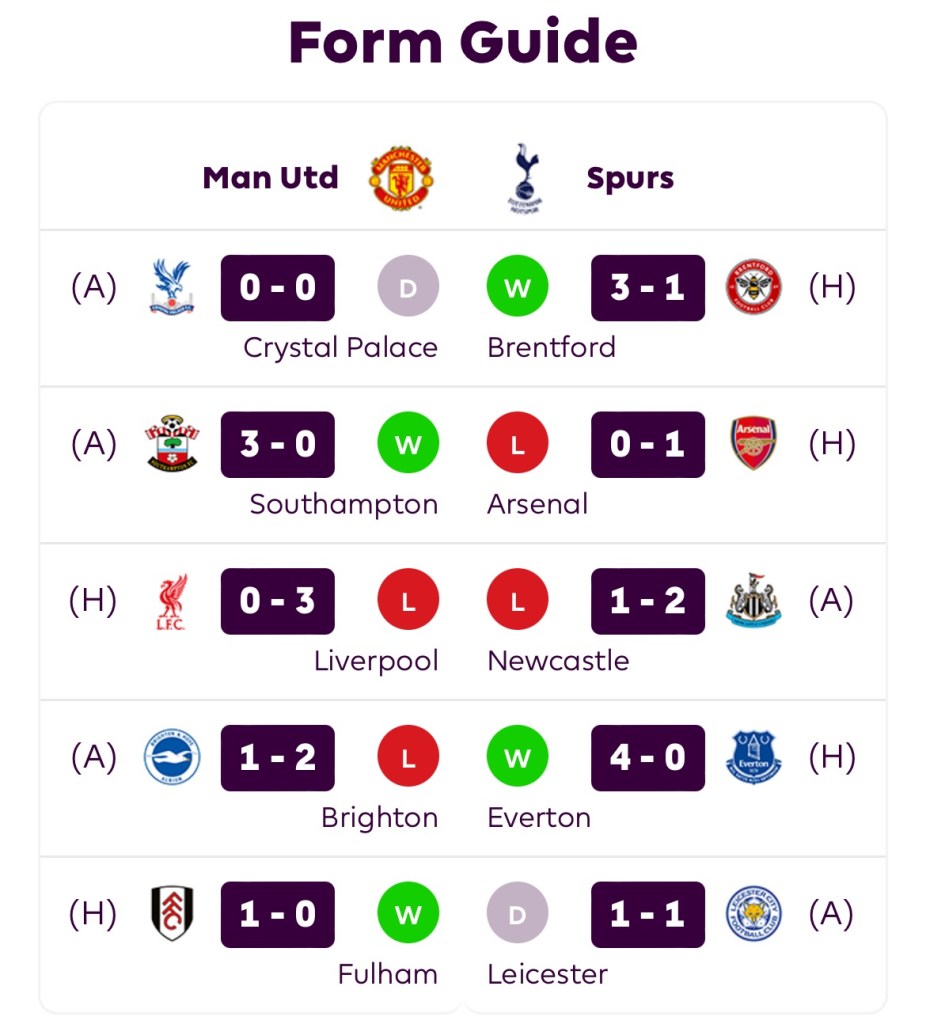Click the 4 - 0 Everton score
Viewport: 926px width, 1024px height.
[647, 757]
